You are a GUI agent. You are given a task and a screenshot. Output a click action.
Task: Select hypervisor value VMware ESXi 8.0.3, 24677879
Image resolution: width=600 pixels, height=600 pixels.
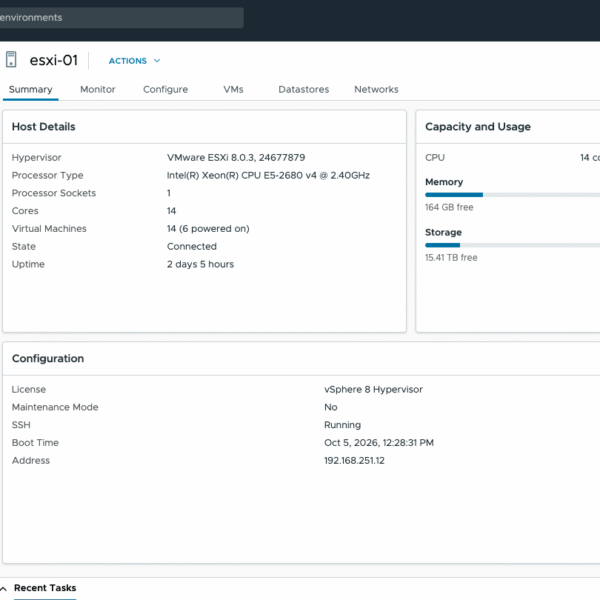(x=236, y=158)
